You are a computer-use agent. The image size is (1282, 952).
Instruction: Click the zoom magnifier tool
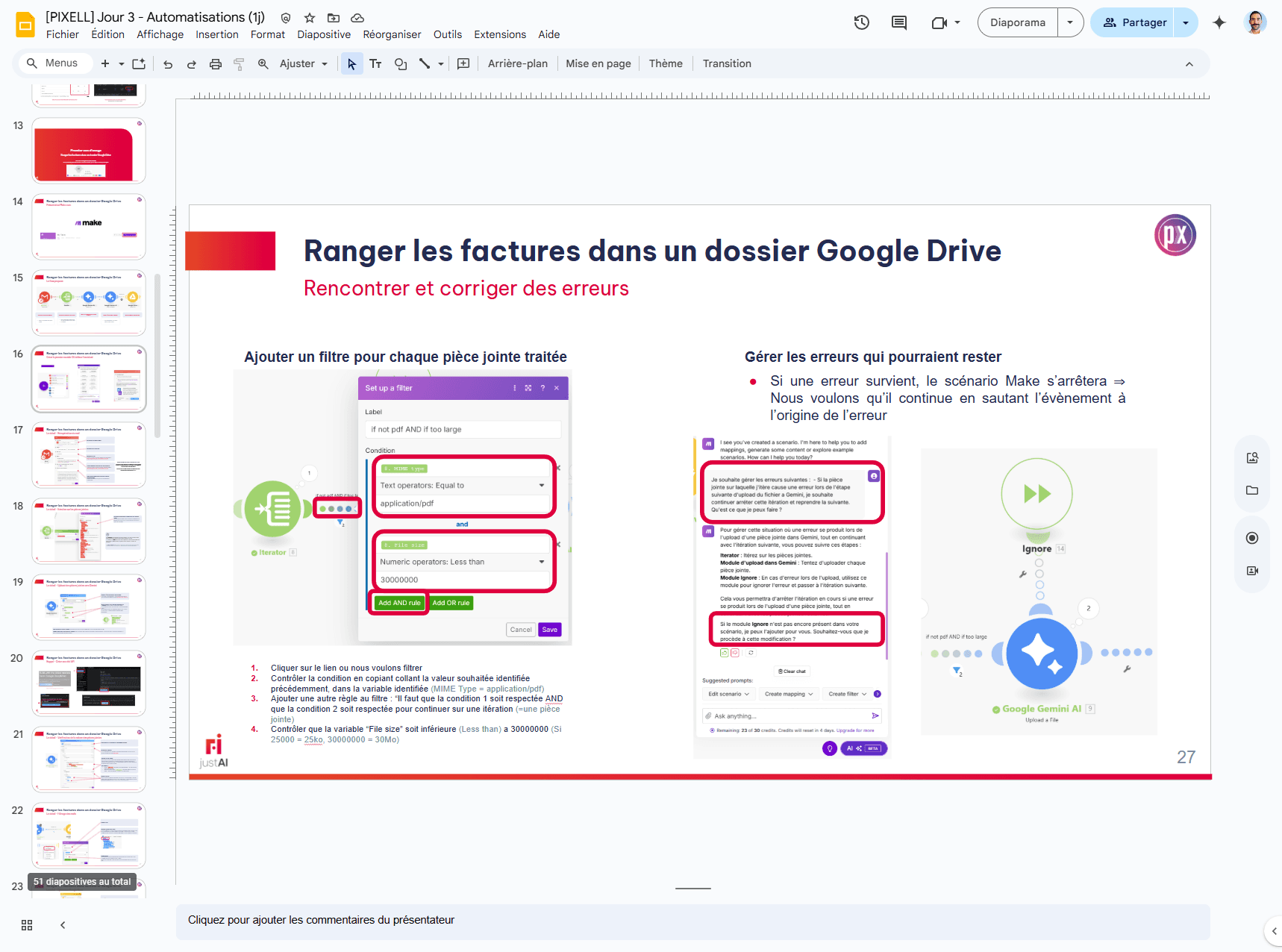263,64
